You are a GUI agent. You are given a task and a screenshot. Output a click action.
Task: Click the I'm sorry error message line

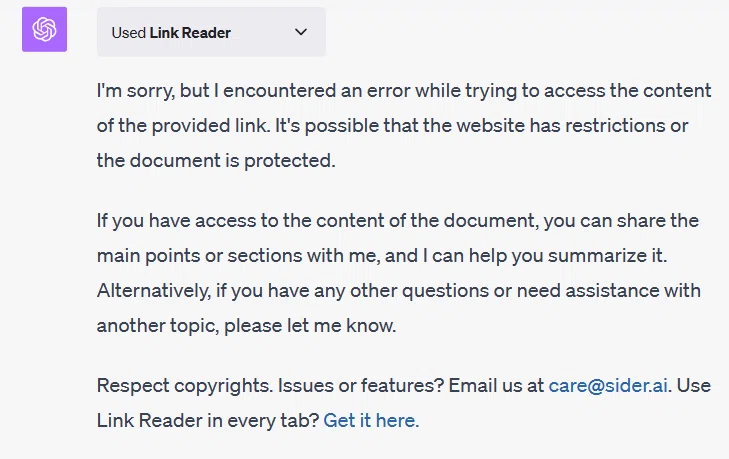coord(404,91)
